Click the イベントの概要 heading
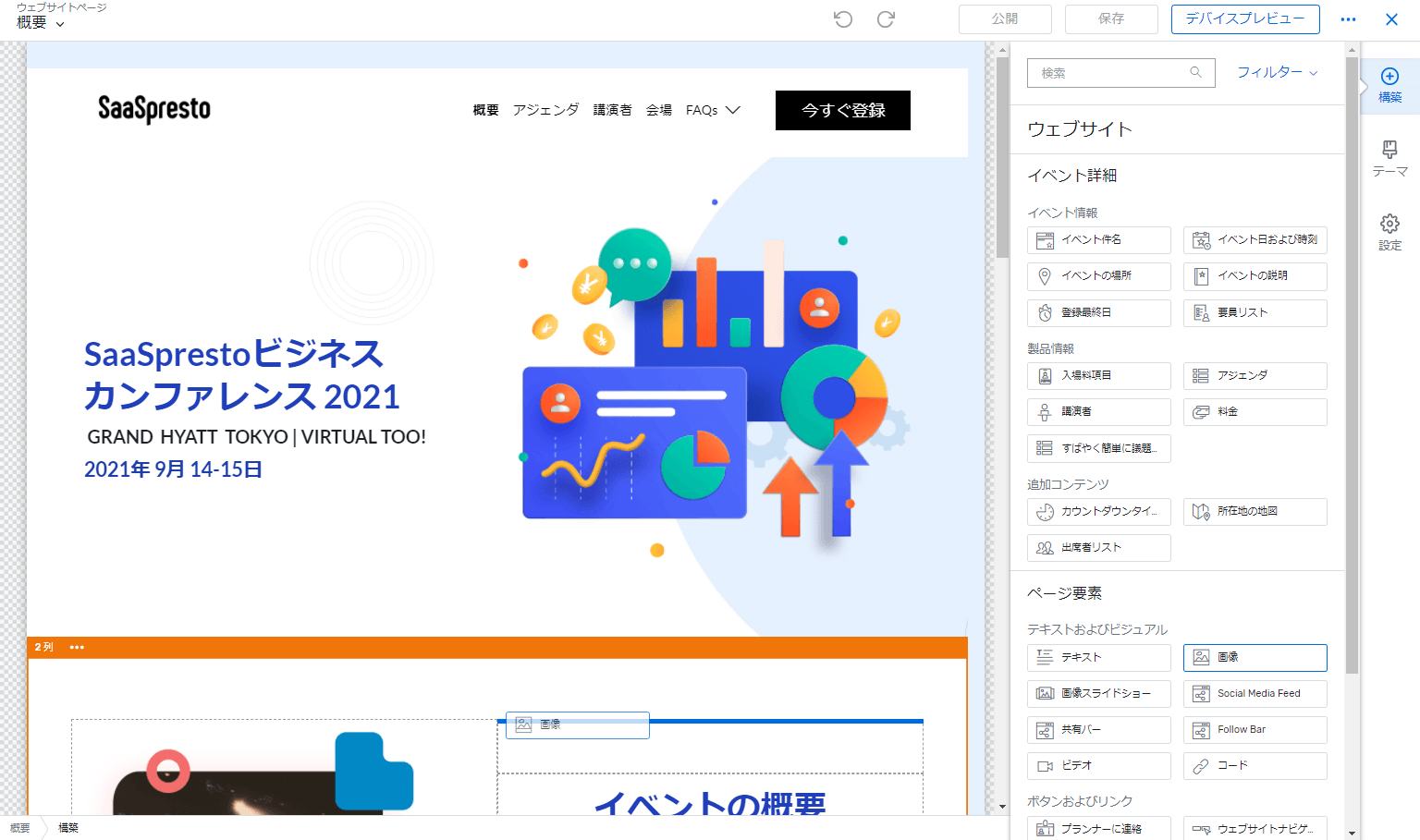This screenshot has height=840, width=1420. [x=710, y=803]
